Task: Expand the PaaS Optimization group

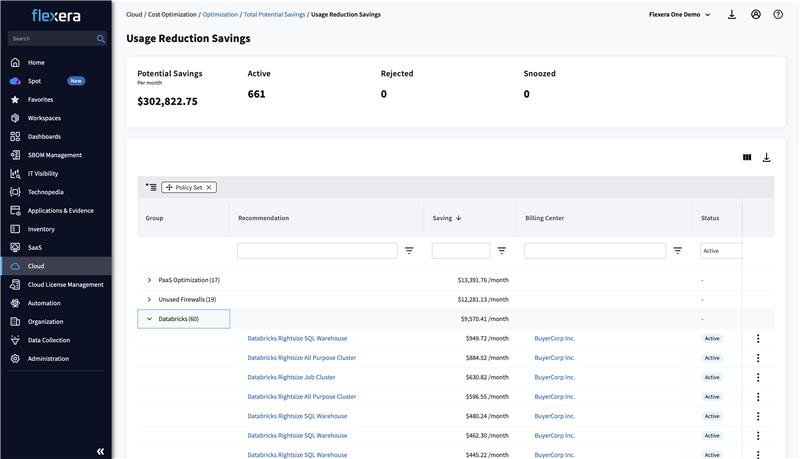Action: pos(149,280)
